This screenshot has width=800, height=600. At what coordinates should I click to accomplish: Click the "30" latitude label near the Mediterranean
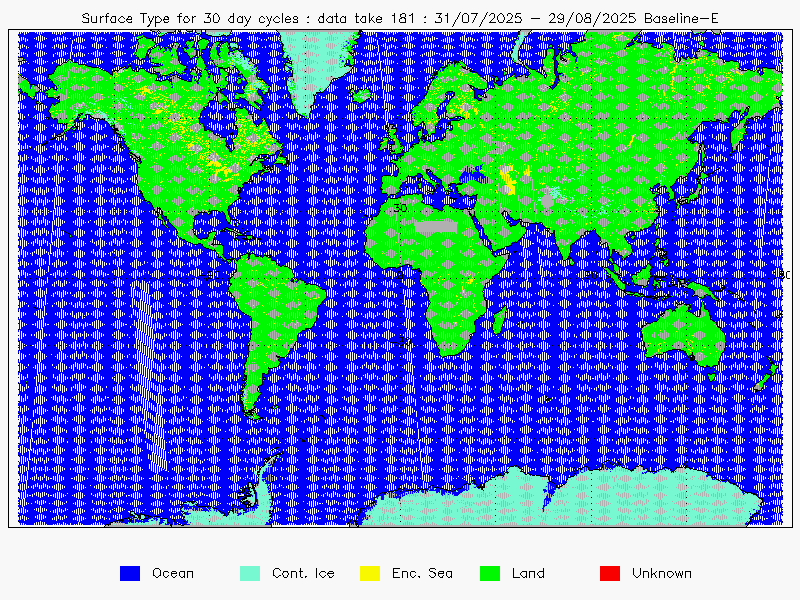pos(400,208)
